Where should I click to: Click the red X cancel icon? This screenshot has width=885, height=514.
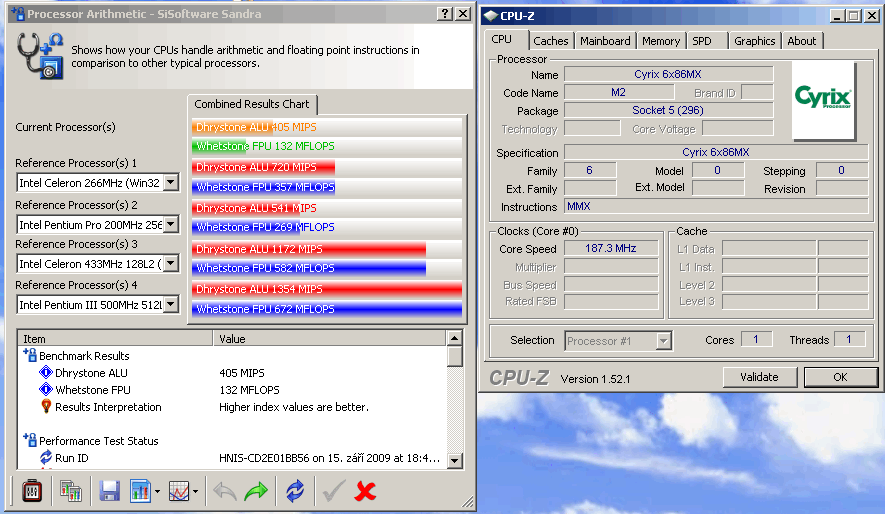[x=365, y=491]
